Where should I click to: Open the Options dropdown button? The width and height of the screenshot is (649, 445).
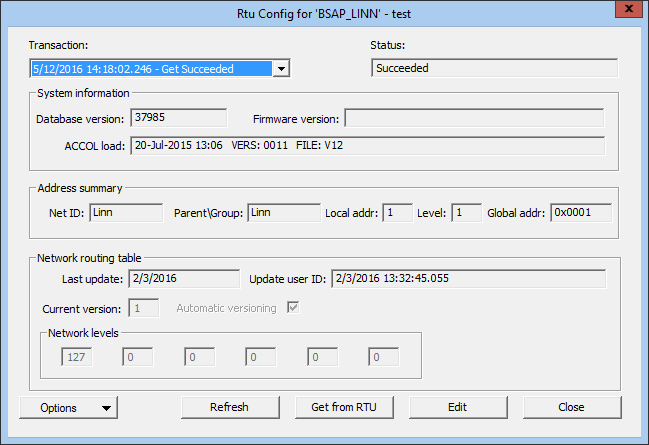click(x=68, y=408)
